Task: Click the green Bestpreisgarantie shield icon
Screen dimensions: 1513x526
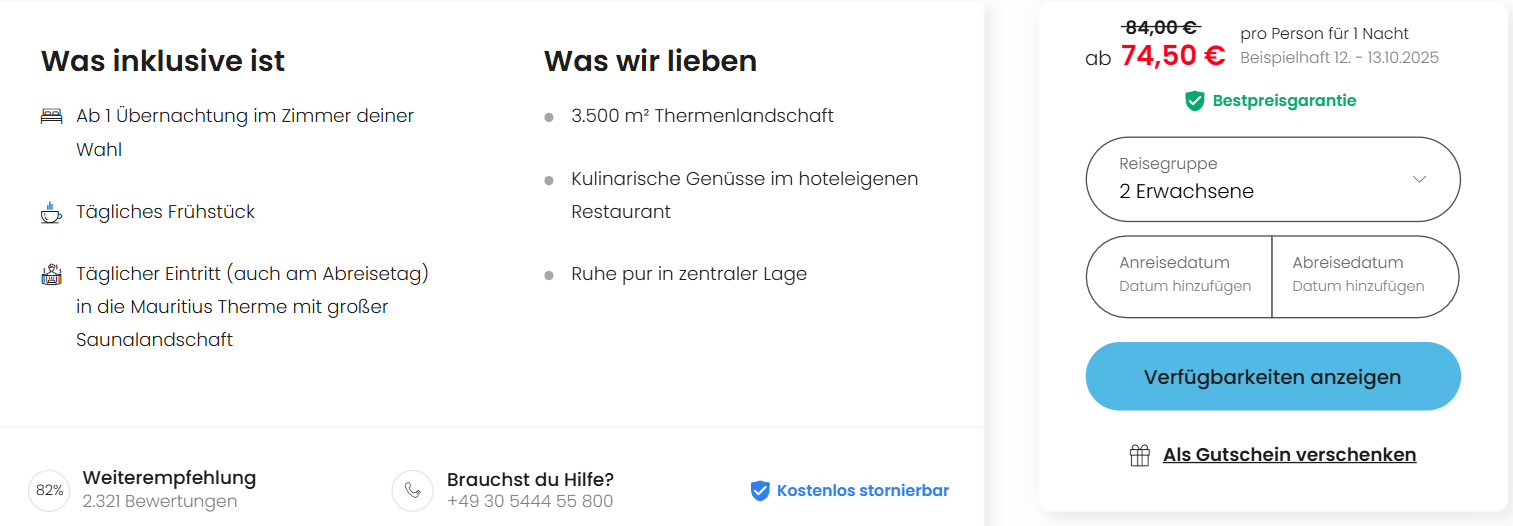Action: (x=1194, y=101)
